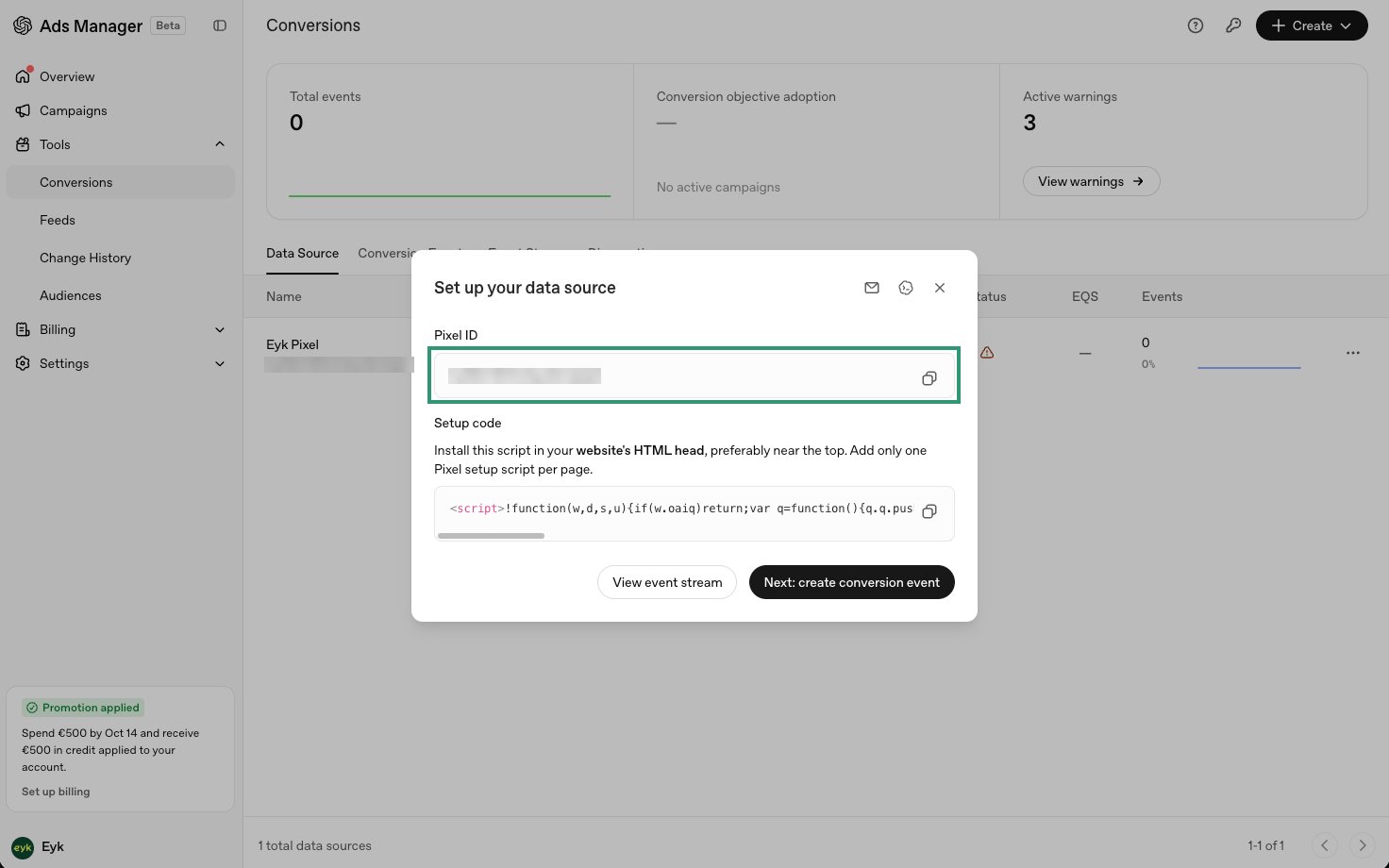Click the Ads Manager logo icon
This screenshot has height=868, width=1389.
coord(23,25)
